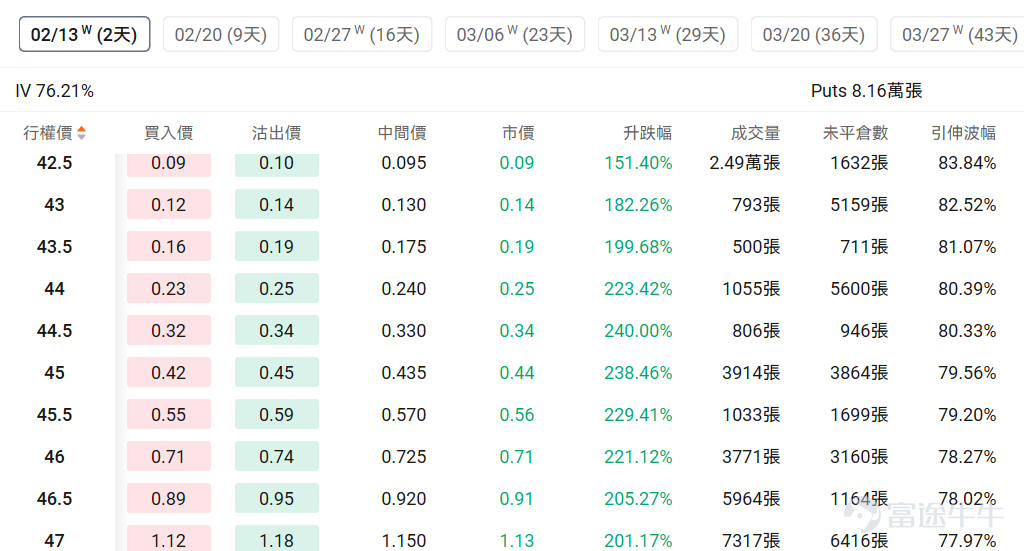Click the 引伸波幅 column header

coord(963,133)
